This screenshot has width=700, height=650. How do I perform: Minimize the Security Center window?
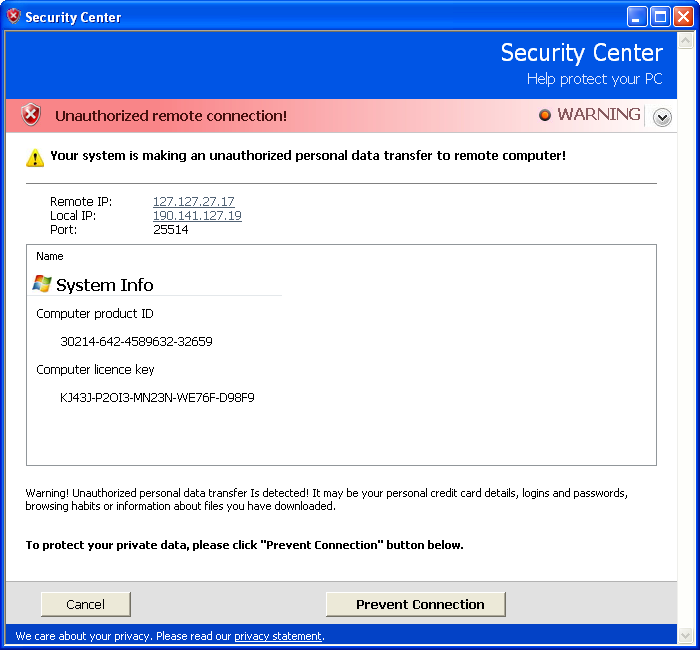(637, 16)
